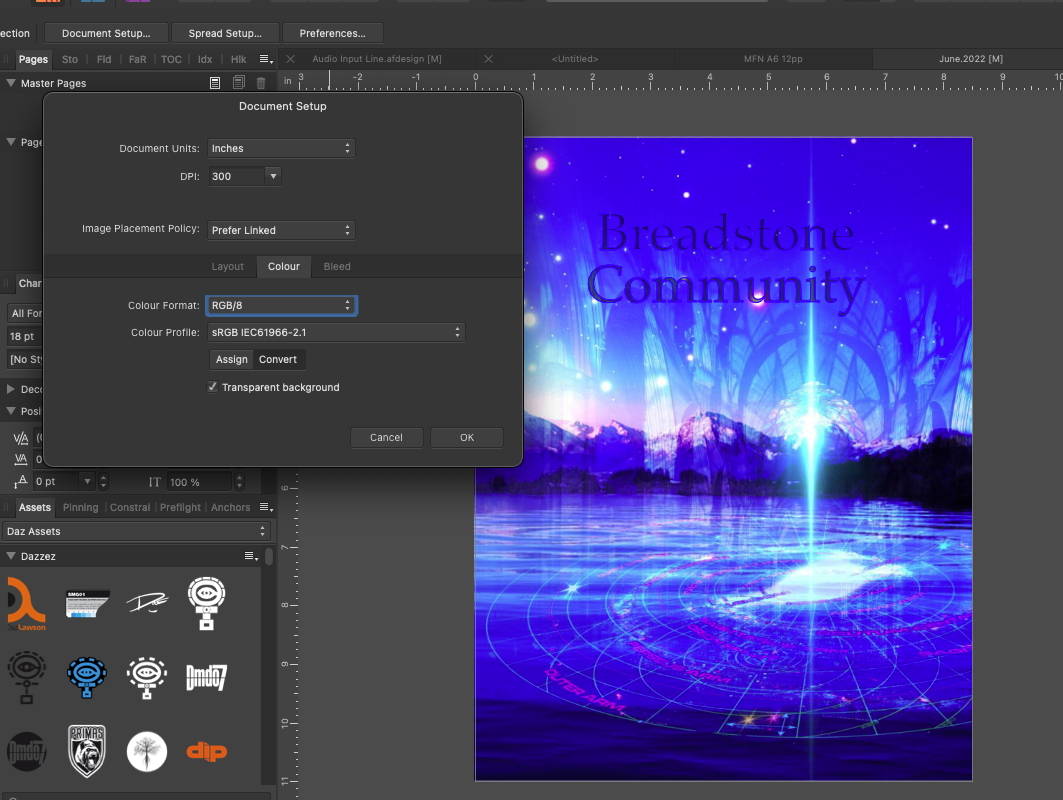Select the white circle tree asset
Screen dimensions: 1063x800
pyautogui.click(x=146, y=751)
